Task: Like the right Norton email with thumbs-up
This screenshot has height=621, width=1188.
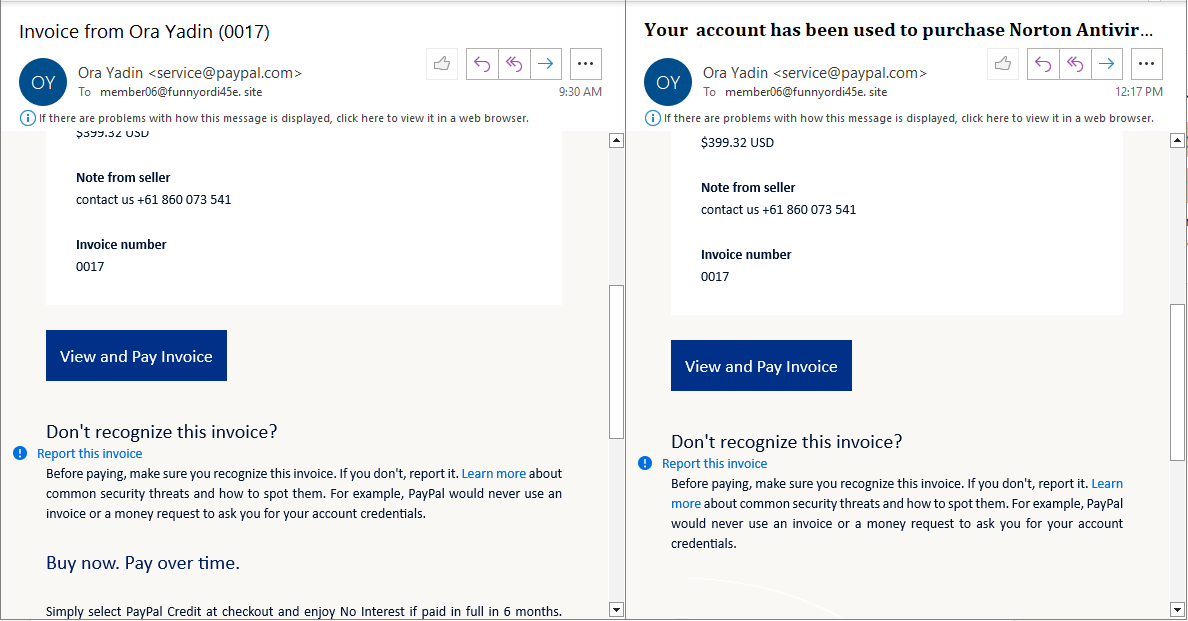Action: (1003, 64)
